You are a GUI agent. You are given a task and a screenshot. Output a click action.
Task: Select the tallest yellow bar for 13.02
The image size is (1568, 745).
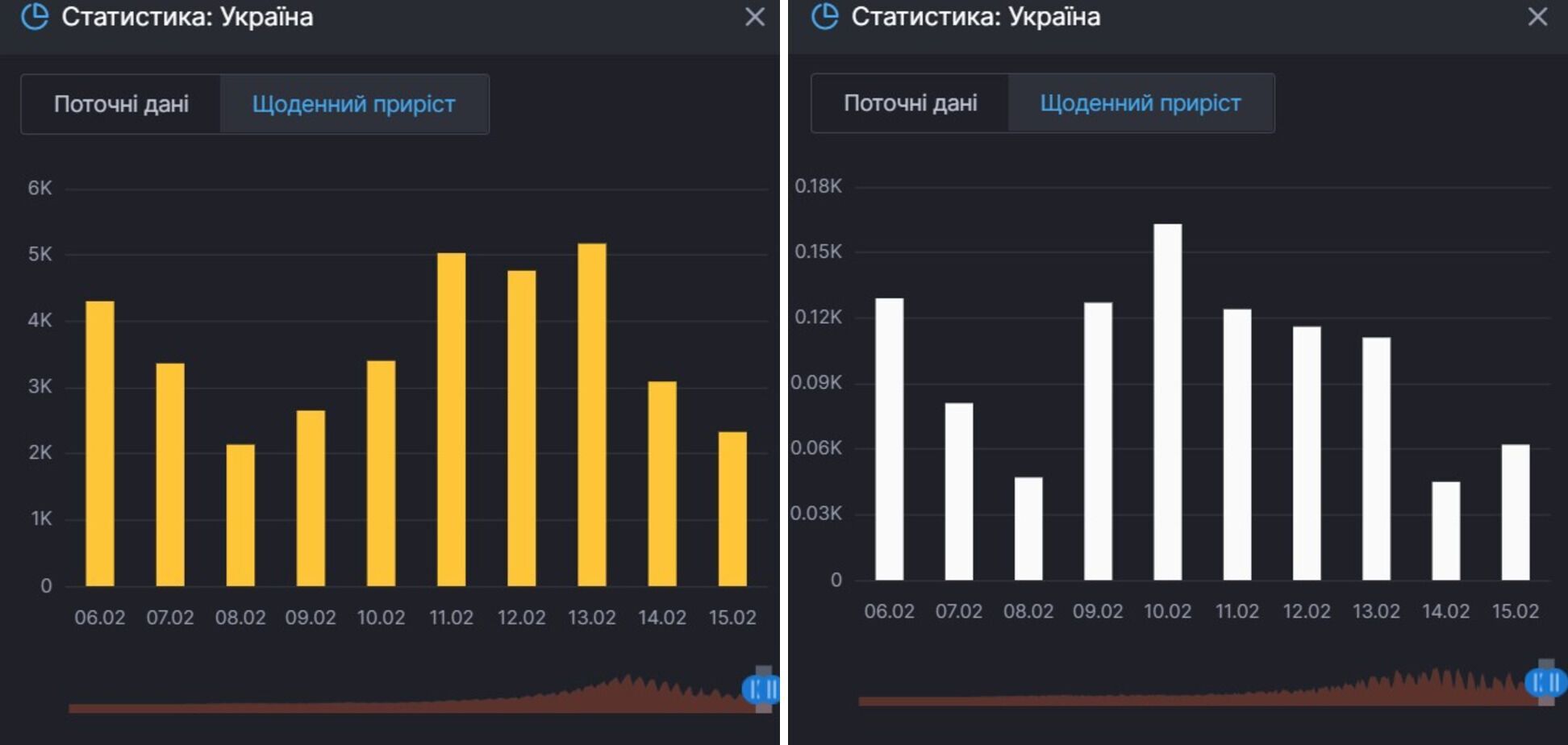592,414
